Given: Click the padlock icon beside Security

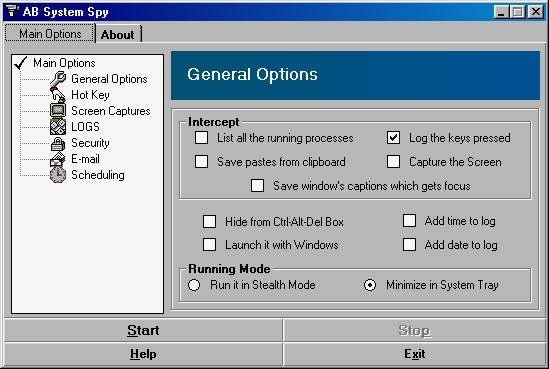Looking at the screenshot, I should coord(58,143).
